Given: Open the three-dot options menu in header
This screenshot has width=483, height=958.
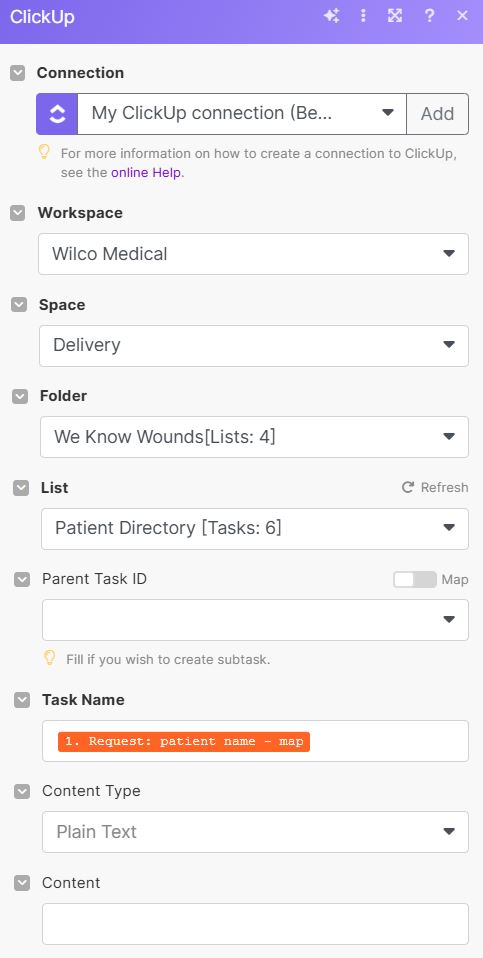Looking at the screenshot, I should (363, 16).
